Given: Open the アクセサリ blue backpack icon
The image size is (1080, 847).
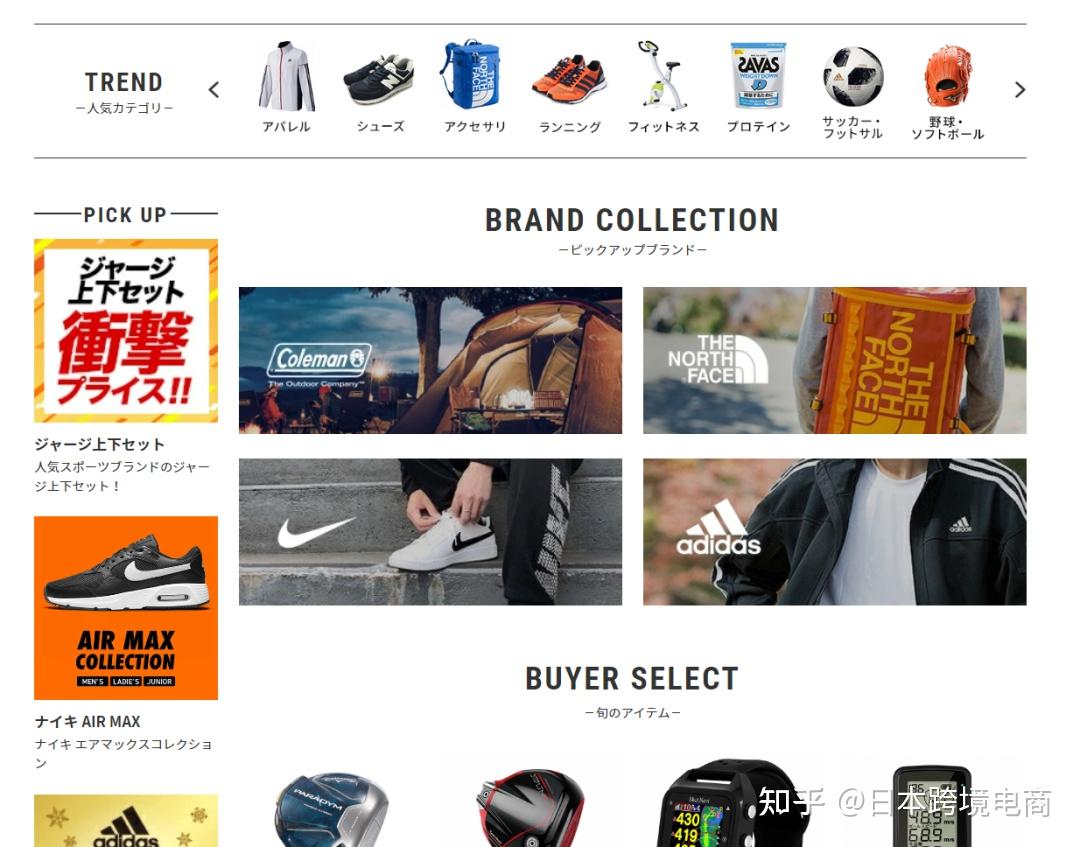Looking at the screenshot, I should tap(471, 74).
